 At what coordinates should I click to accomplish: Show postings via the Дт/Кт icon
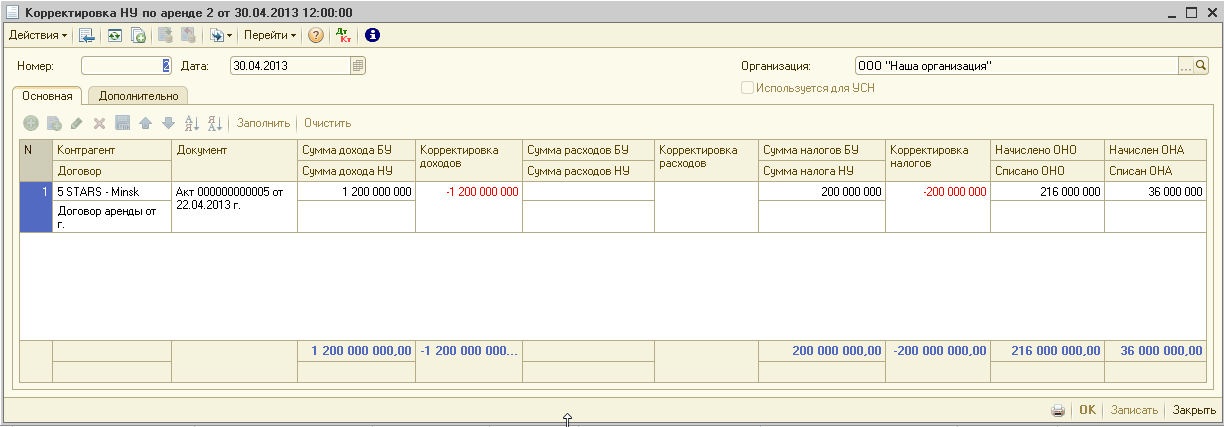(x=343, y=36)
